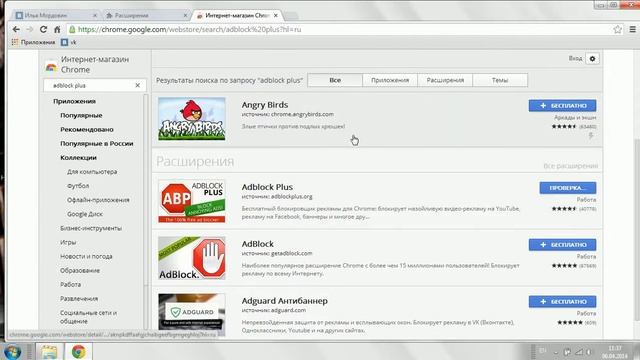Open the Angry Birds thumbnail

192,119
